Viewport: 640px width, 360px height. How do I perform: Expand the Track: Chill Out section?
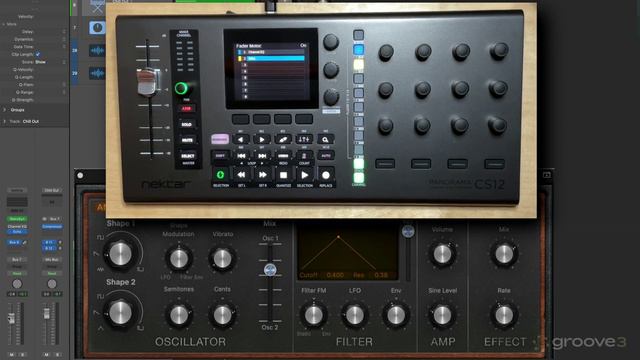(x=4, y=121)
